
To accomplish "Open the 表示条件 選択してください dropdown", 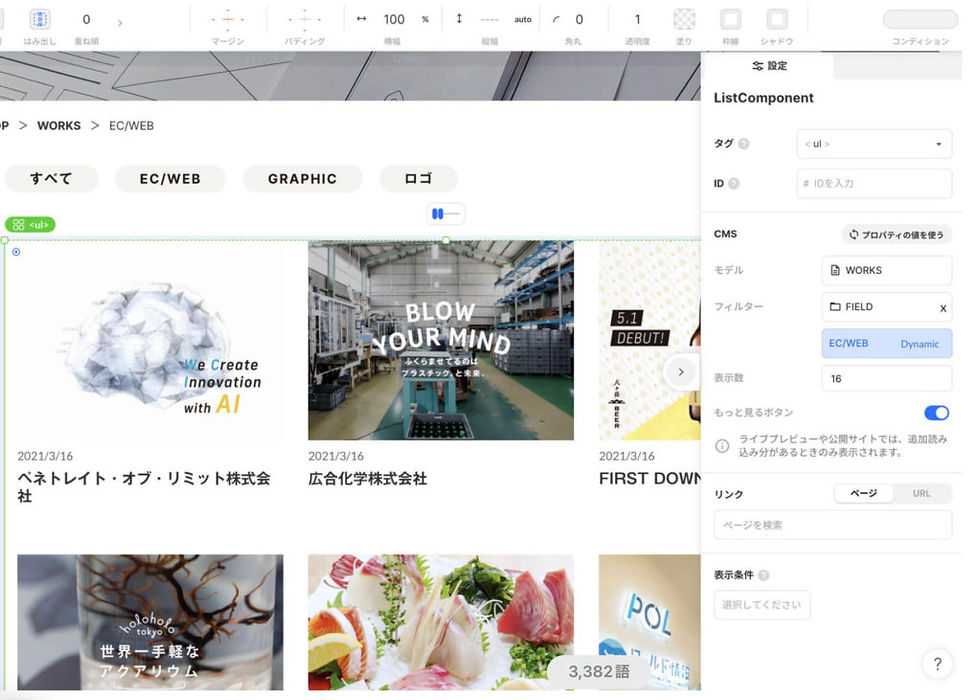I will click(761, 604).
